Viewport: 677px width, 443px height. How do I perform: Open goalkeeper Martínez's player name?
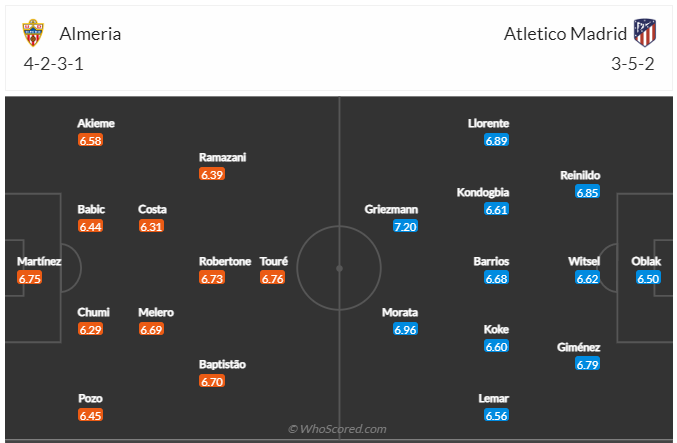(39, 261)
